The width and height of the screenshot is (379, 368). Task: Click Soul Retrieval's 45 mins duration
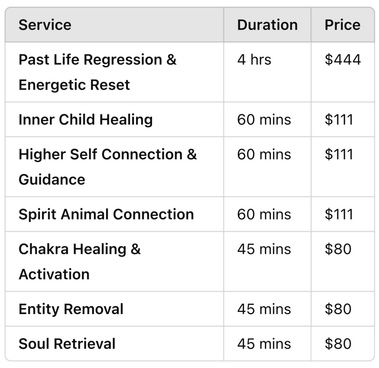(264, 344)
